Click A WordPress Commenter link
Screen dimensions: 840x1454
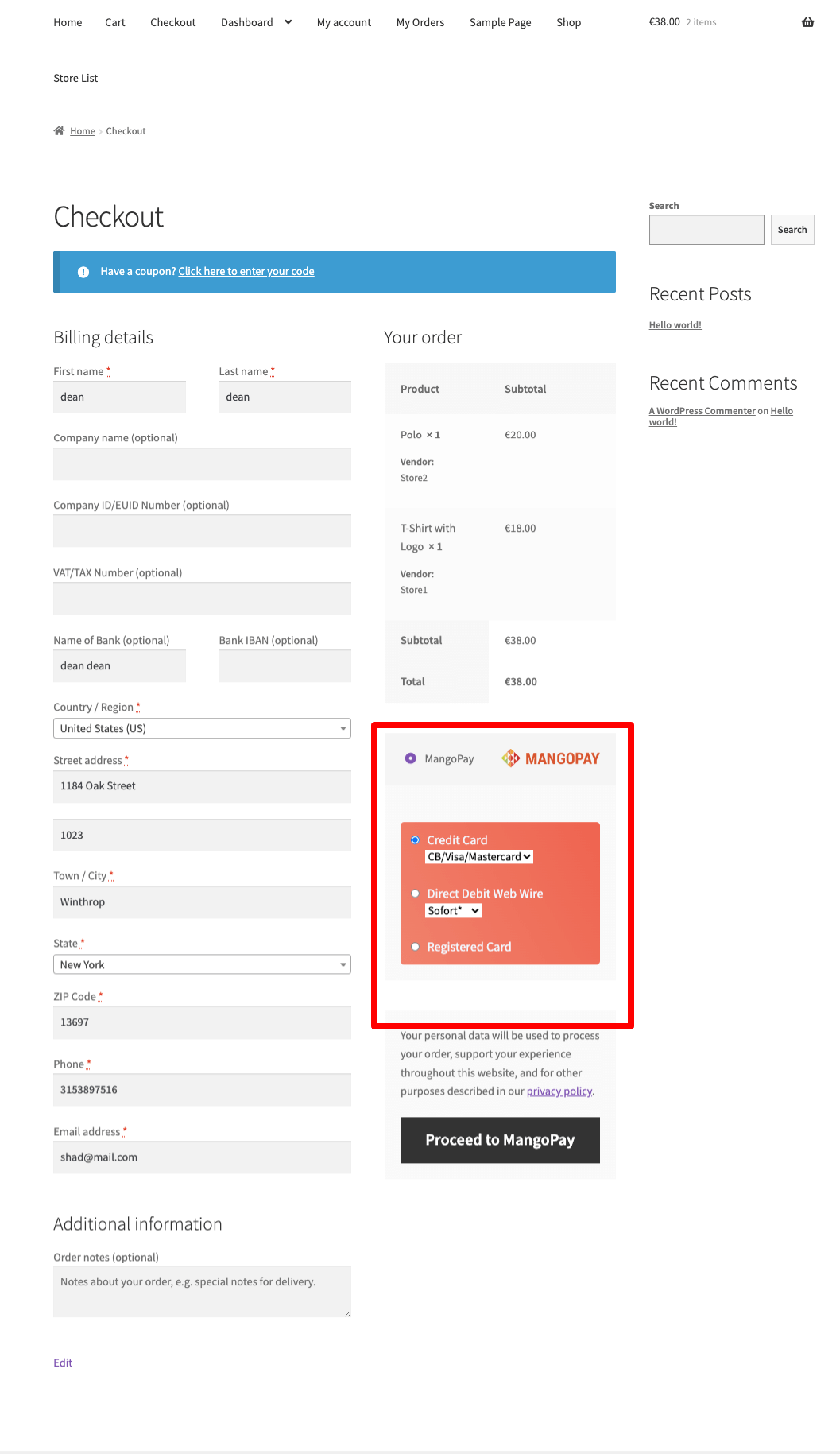coord(703,411)
